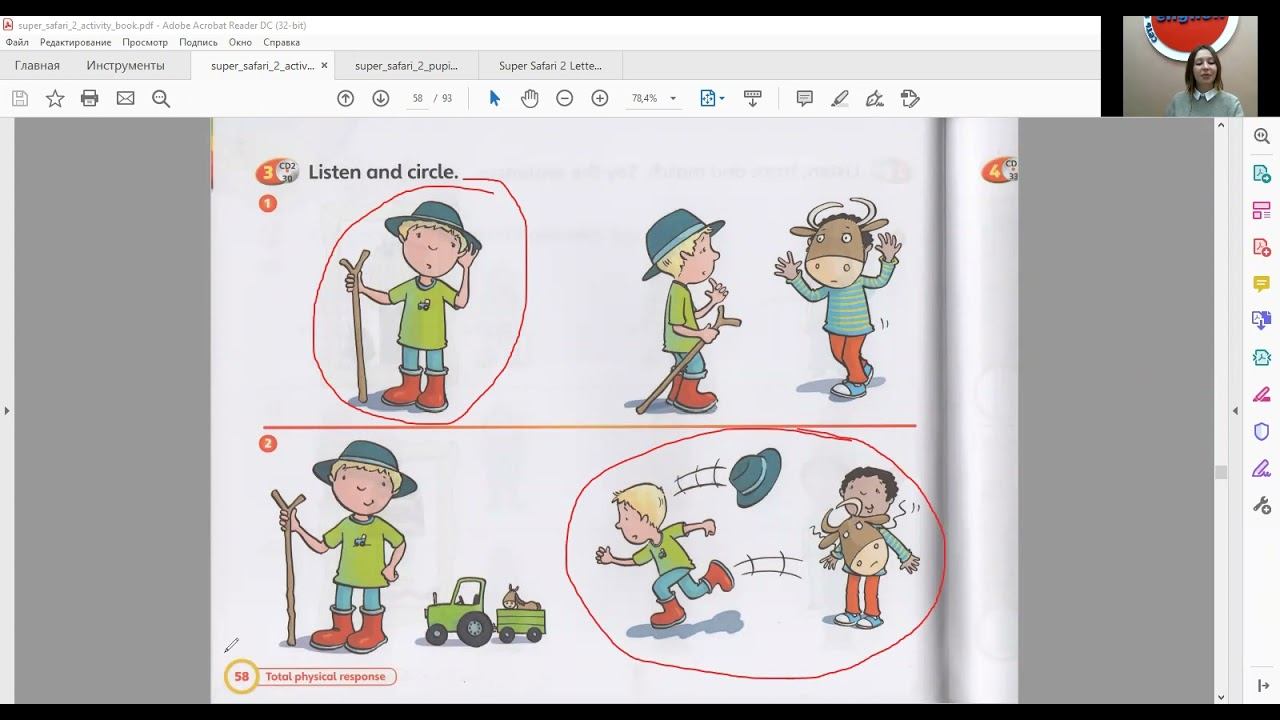Close the super_safari_2_activ... tab

[x=324, y=65]
